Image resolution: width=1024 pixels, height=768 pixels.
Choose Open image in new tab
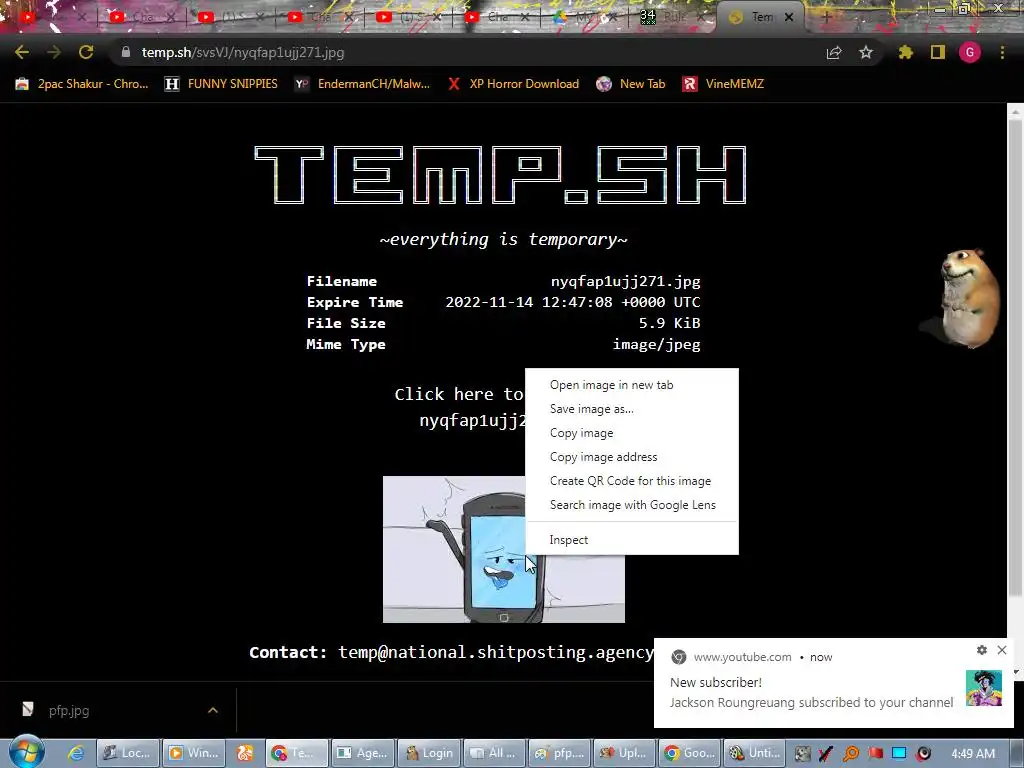click(632, 385)
